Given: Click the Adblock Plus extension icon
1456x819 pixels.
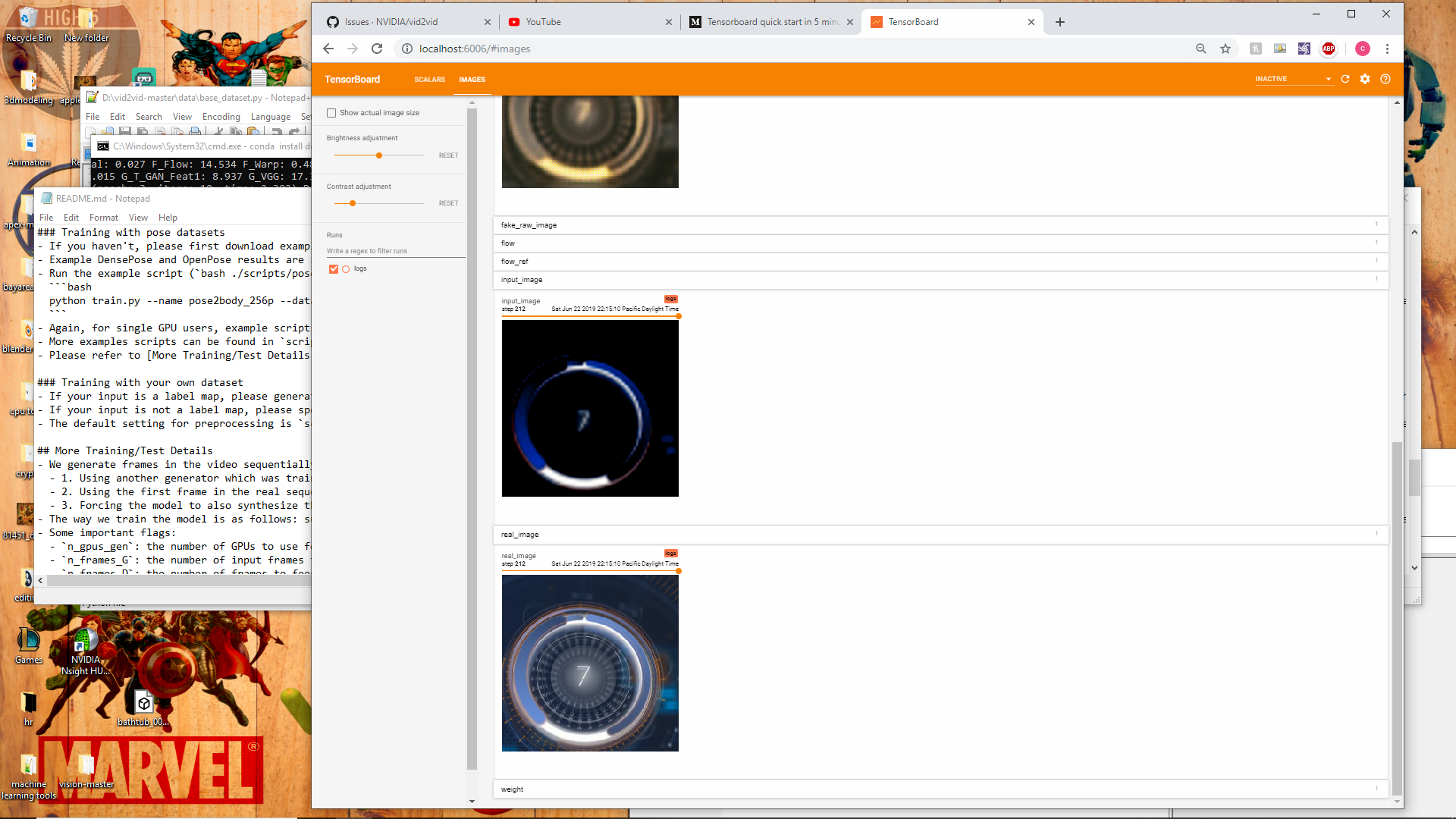Looking at the screenshot, I should [1328, 49].
